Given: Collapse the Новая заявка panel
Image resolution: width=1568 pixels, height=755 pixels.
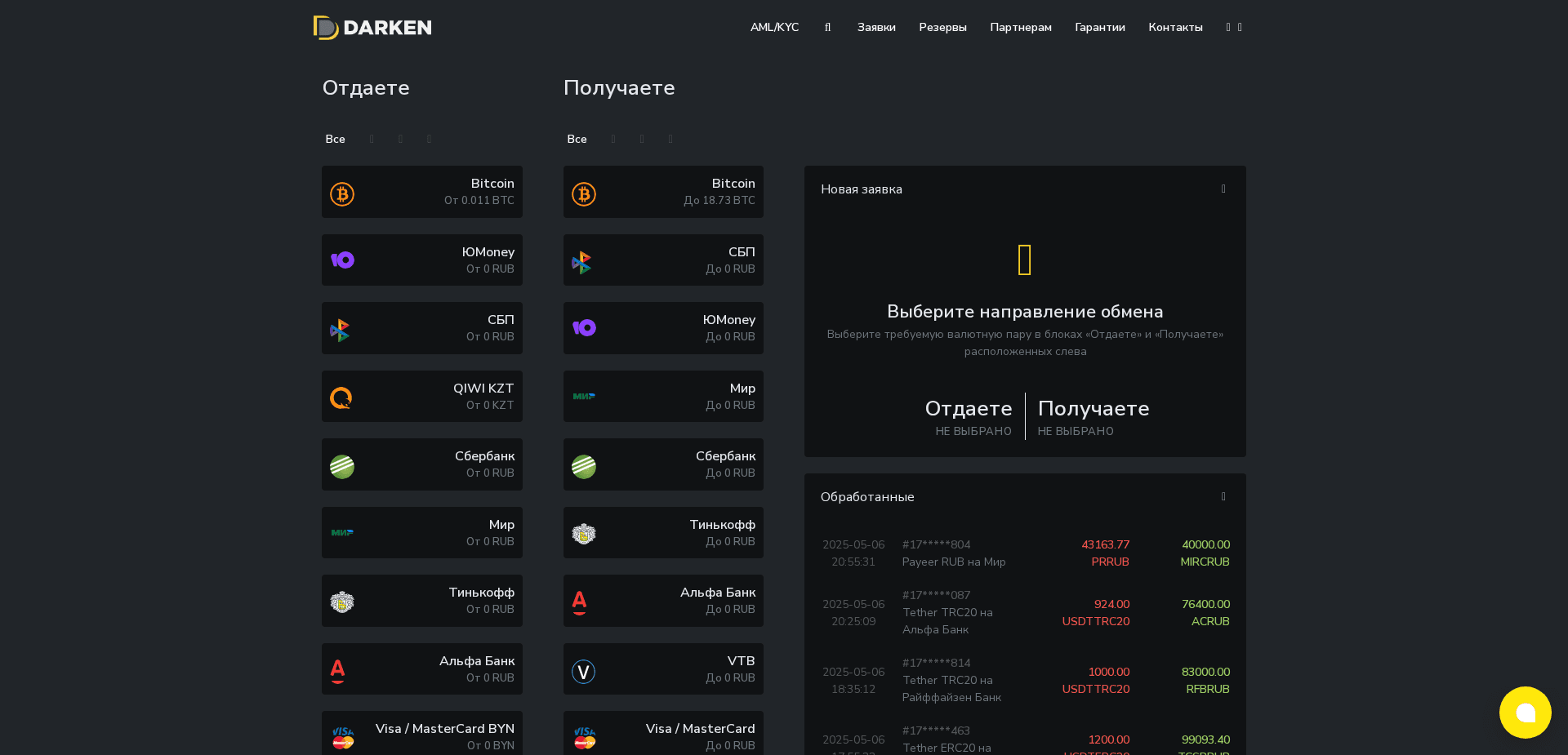Looking at the screenshot, I should click(x=1223, y=189).
